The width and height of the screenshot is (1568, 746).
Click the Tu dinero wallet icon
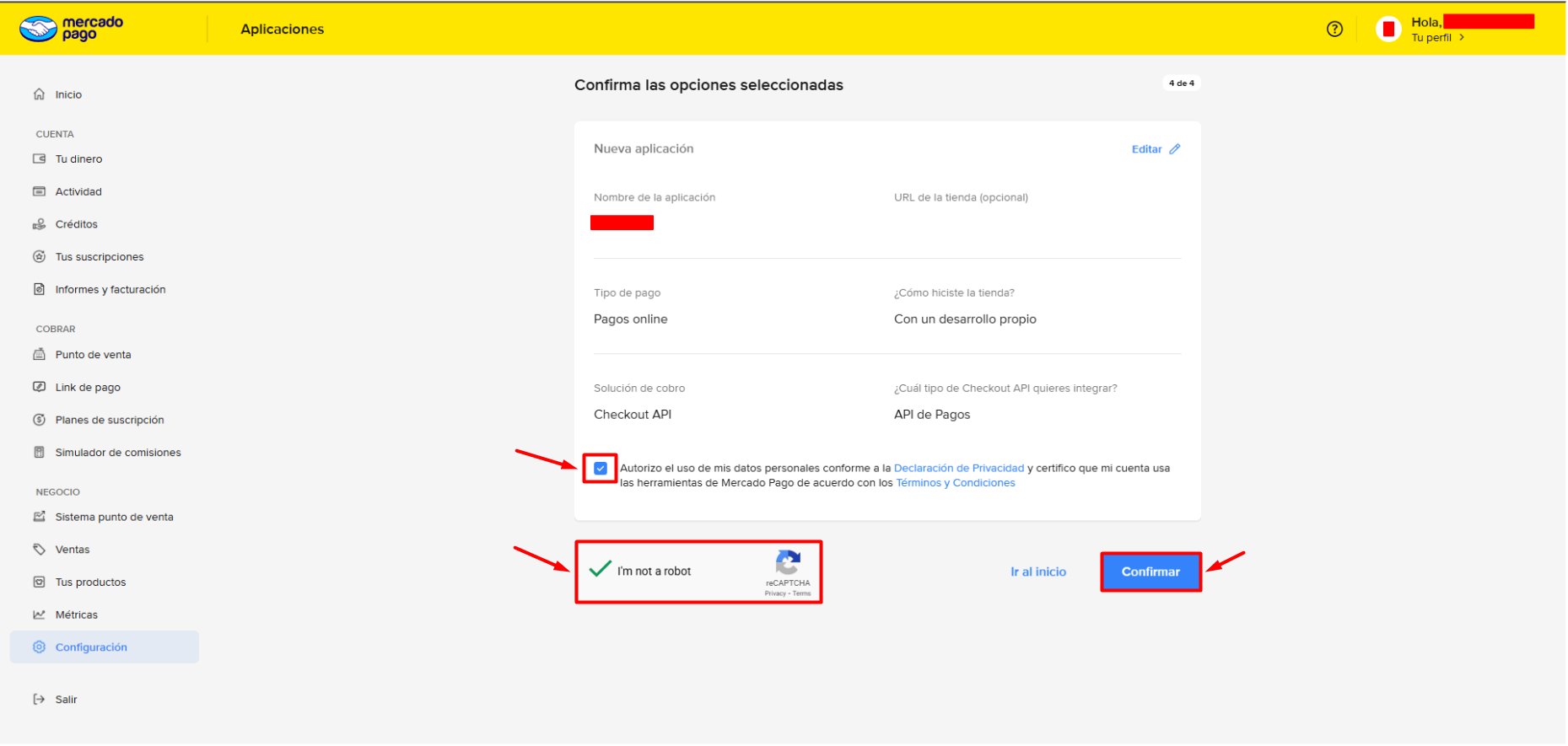[x=39, y=158]
